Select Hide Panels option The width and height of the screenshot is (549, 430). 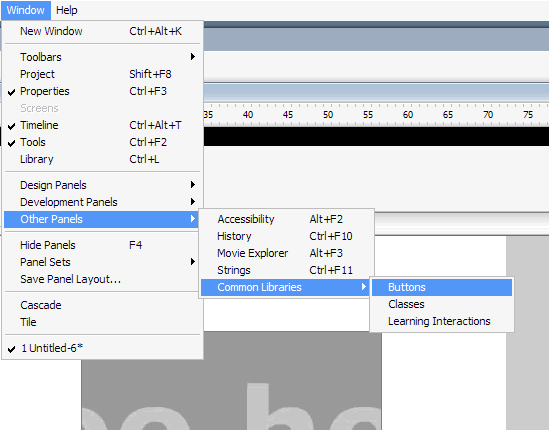[x=102, y=245]
